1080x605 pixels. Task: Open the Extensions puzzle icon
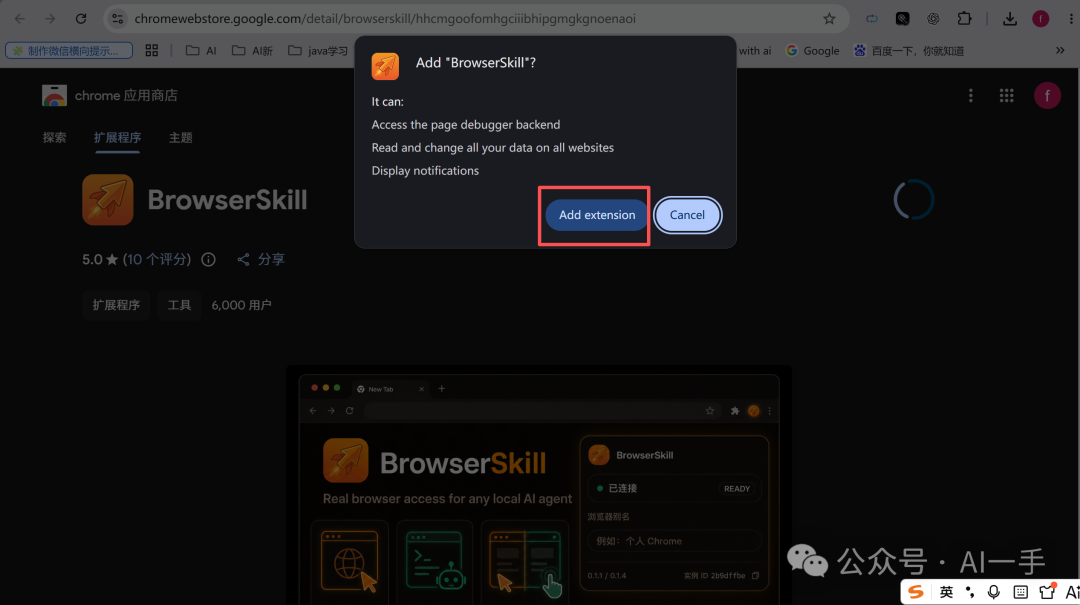[x=964, y=19]
